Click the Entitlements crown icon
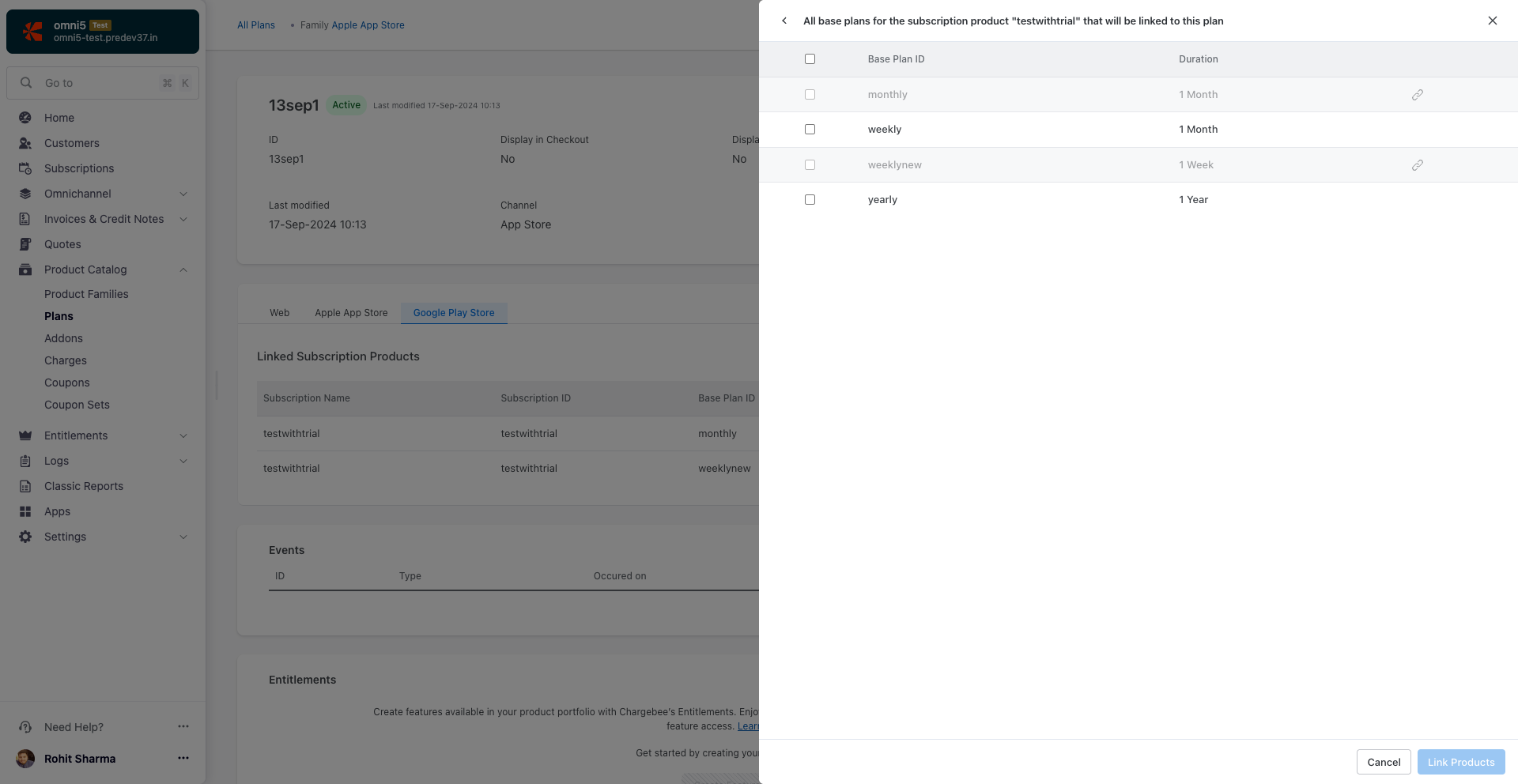Image resolution: width=1518 pixels, height=784 pixels. point(25,435)
